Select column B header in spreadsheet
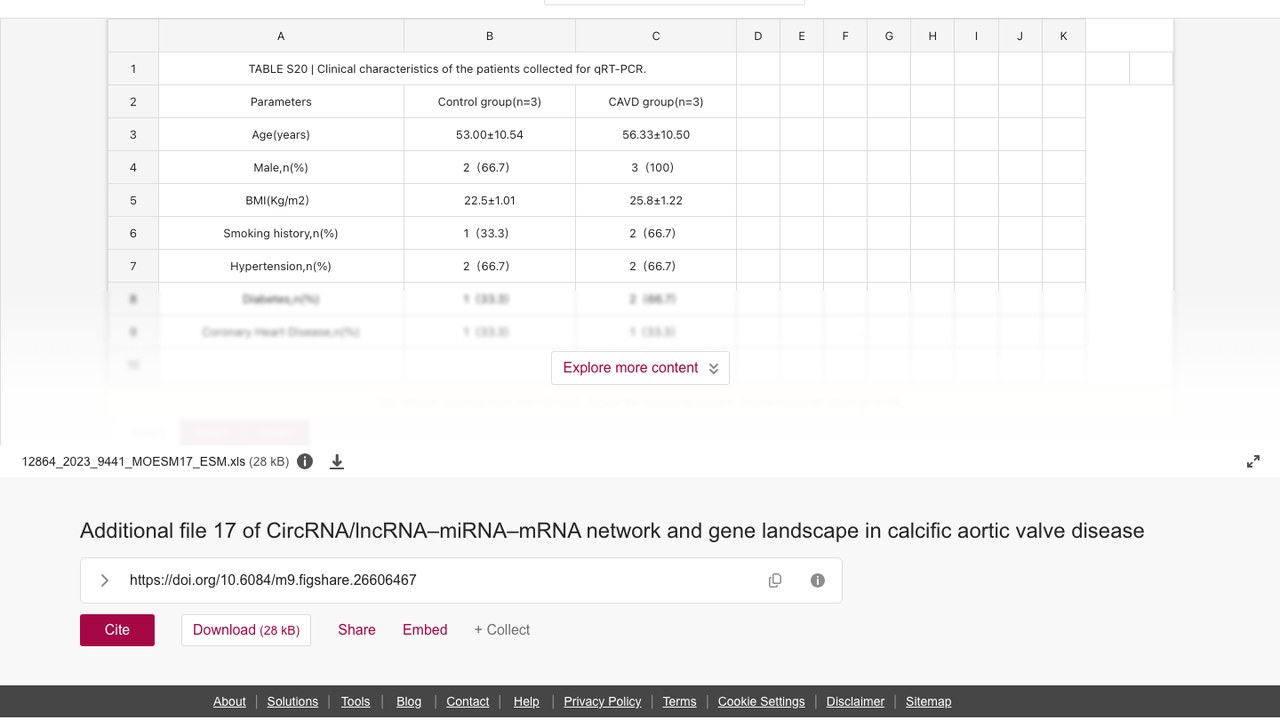 [x=490, y=36]
